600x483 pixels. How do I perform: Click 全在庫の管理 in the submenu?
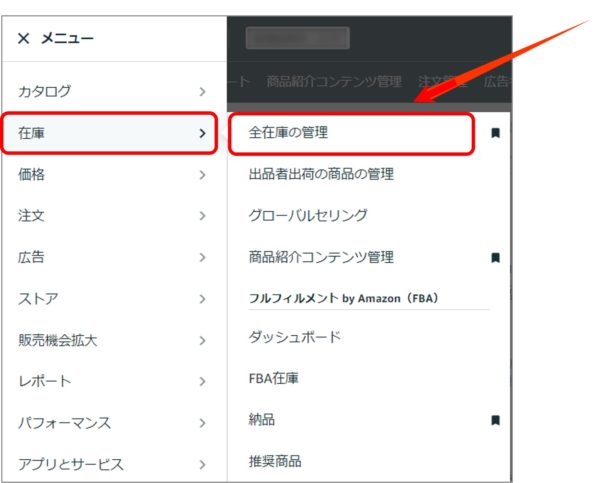[x=288, y=132]
